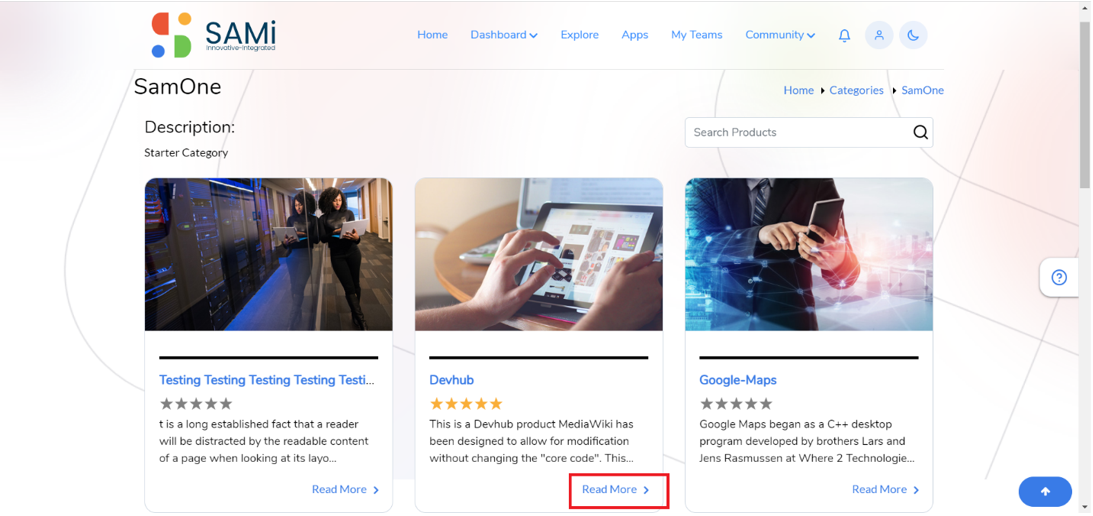This screenshot has height=516, width=1093.
Task: Open the Google-Maps product title
Action: point(737,380)
